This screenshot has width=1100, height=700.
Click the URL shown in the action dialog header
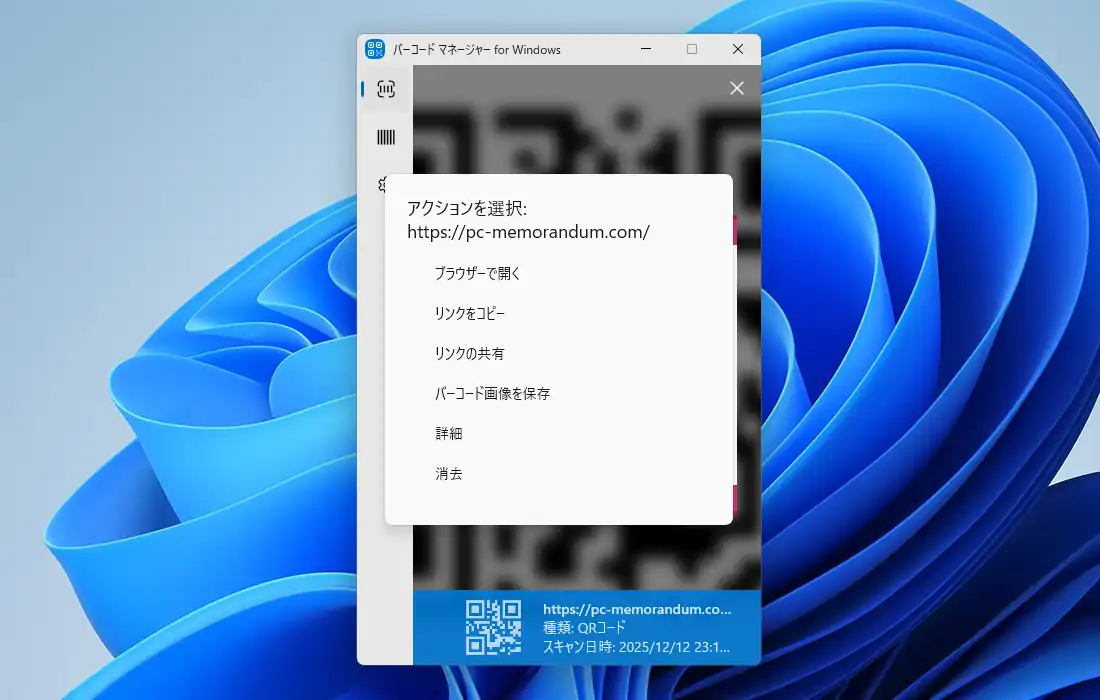528,232
